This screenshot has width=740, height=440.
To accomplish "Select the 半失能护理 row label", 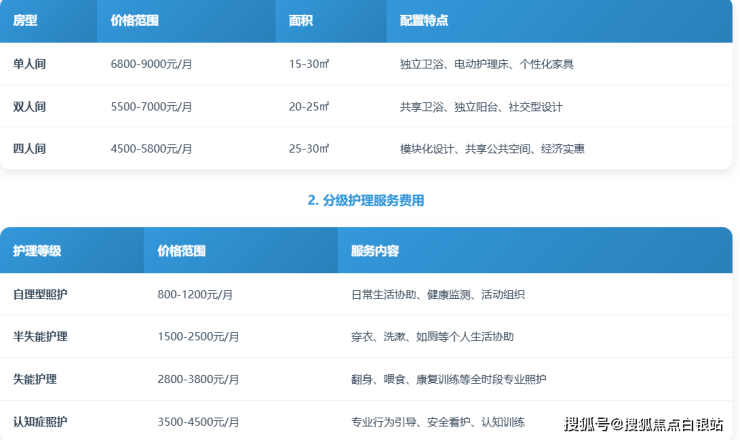I will point(40,337).
